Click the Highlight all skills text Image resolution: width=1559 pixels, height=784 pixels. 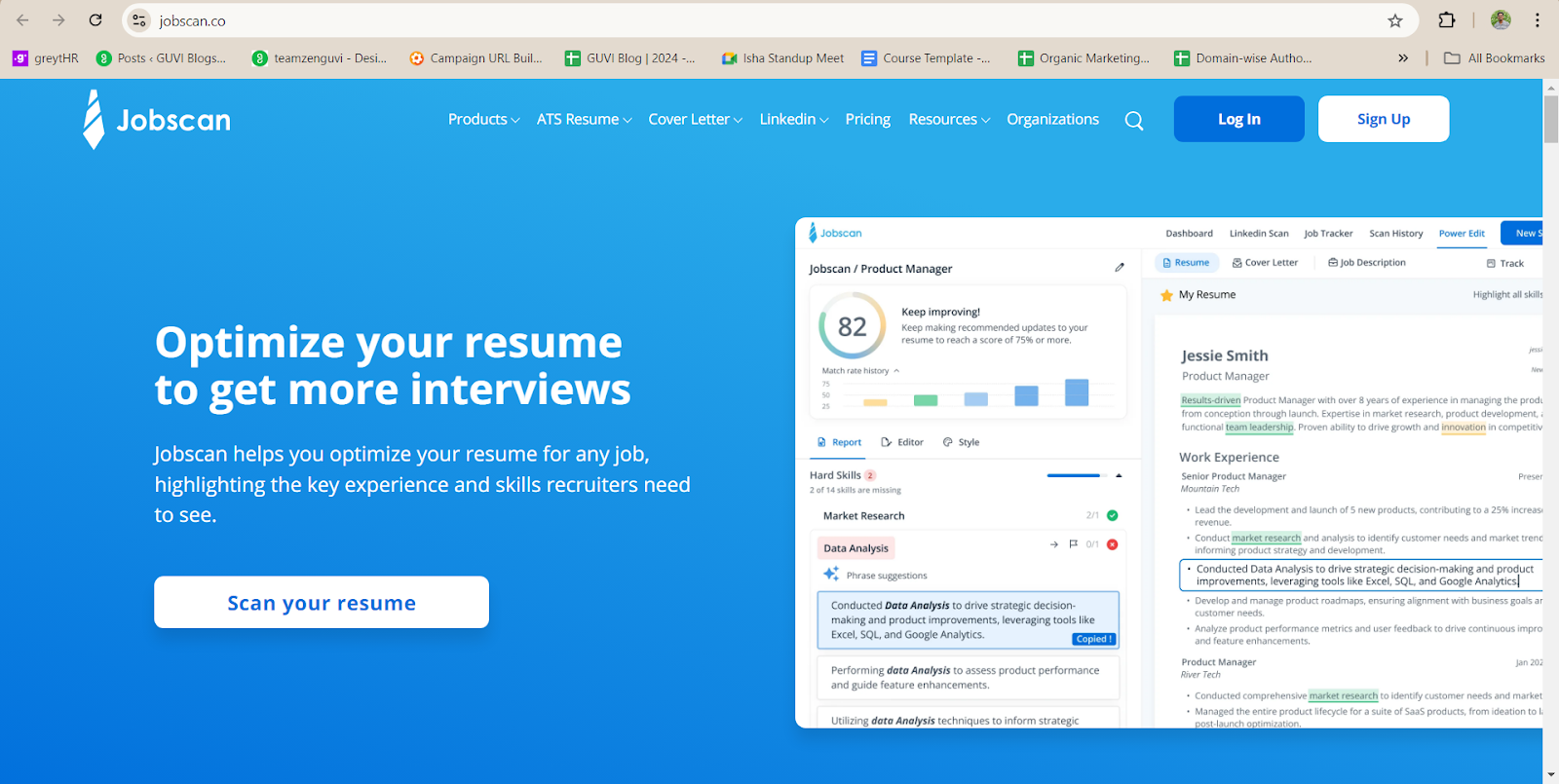tap(1507, 295)
